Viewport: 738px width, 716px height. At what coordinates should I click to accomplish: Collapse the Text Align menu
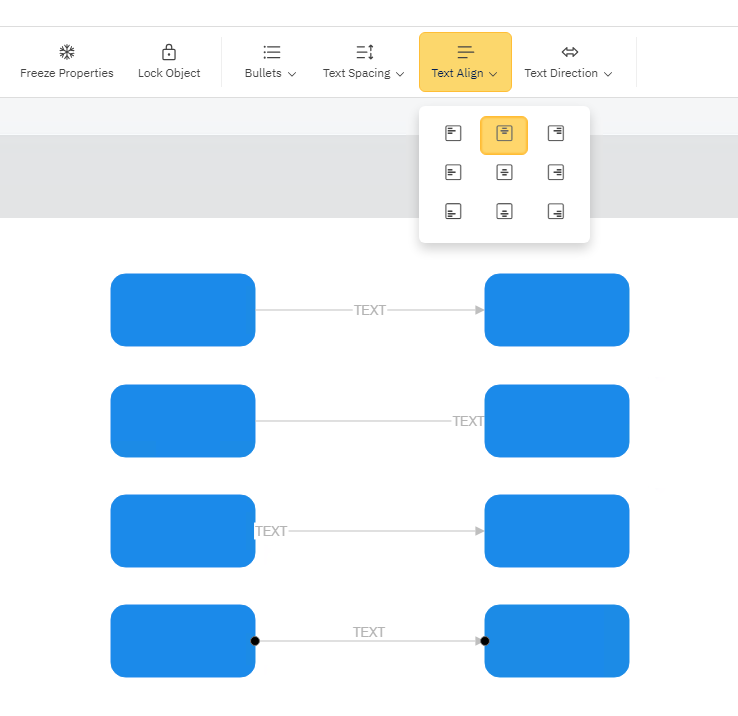[x=465, y=62]
